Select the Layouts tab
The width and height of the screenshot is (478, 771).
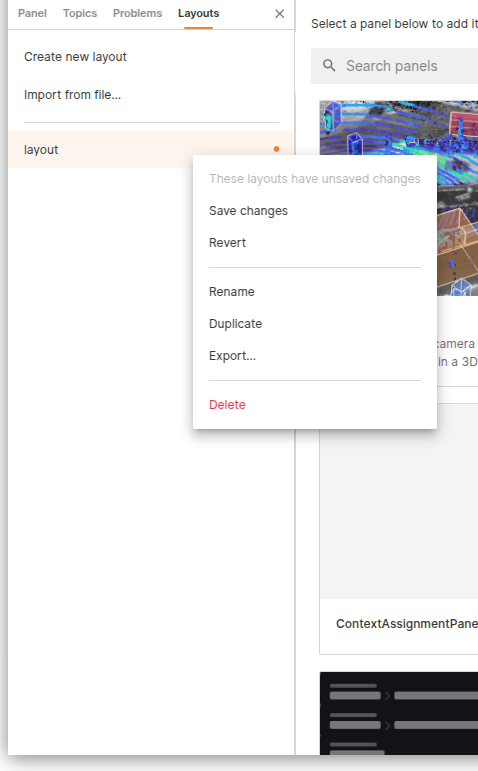tap(199, 13)
